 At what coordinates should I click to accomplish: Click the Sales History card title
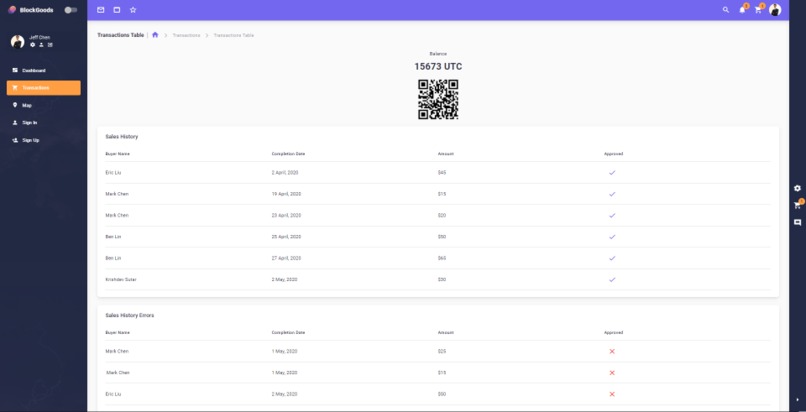(x=121, y=137)
